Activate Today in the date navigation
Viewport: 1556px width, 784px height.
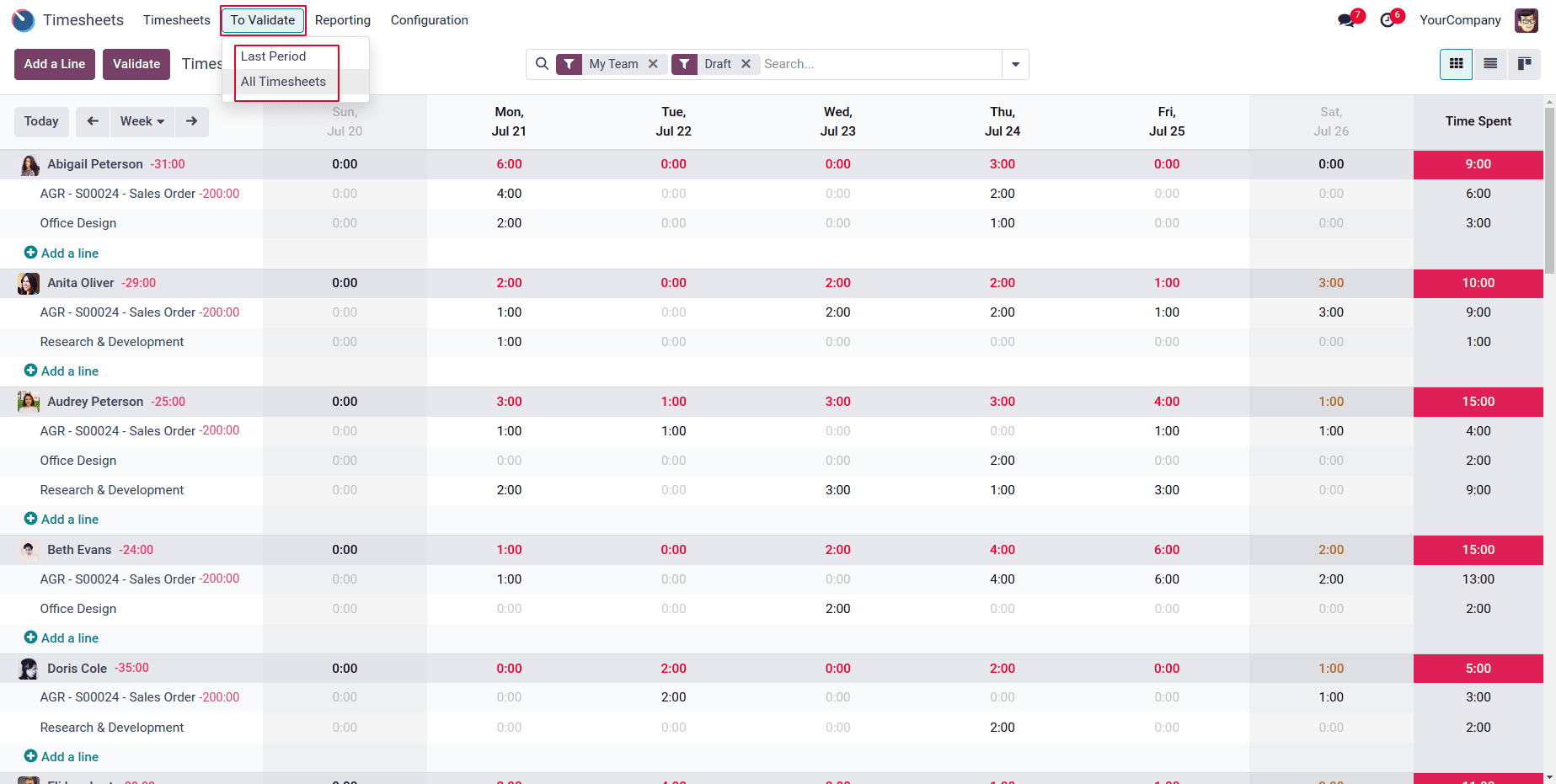(41, 121)
